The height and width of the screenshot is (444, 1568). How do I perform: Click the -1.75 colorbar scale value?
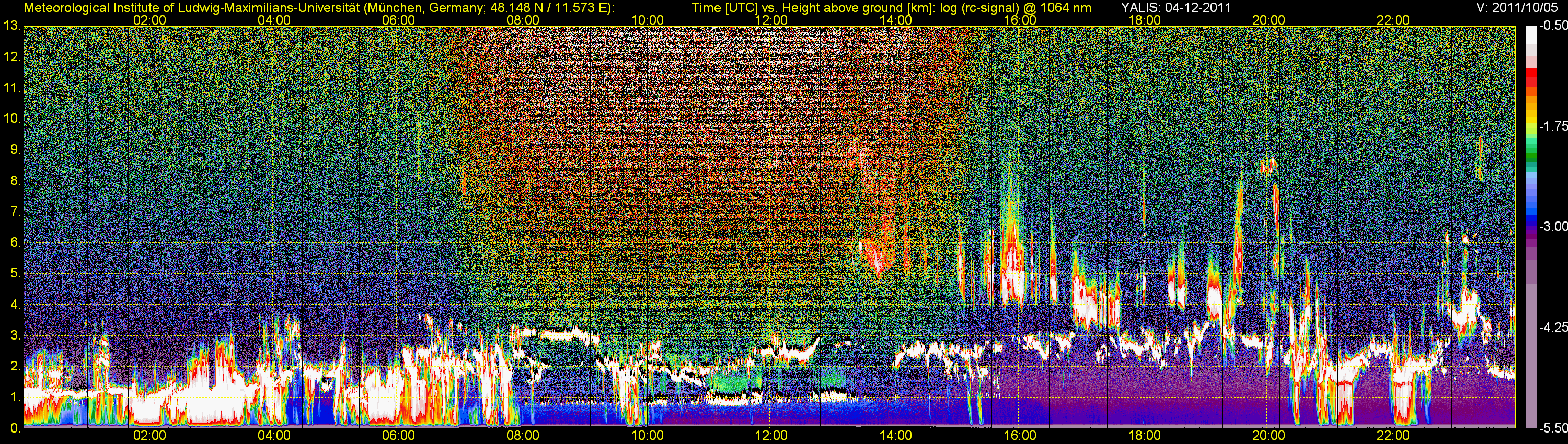(1553, 126)
